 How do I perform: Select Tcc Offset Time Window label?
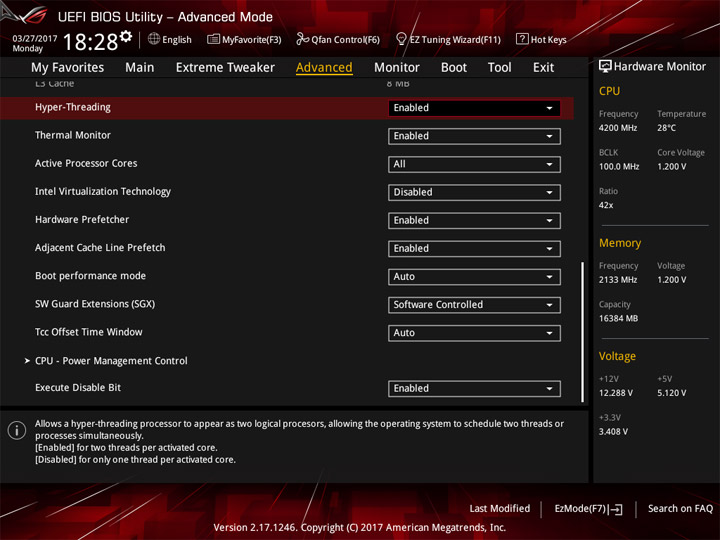pos(89,332)
